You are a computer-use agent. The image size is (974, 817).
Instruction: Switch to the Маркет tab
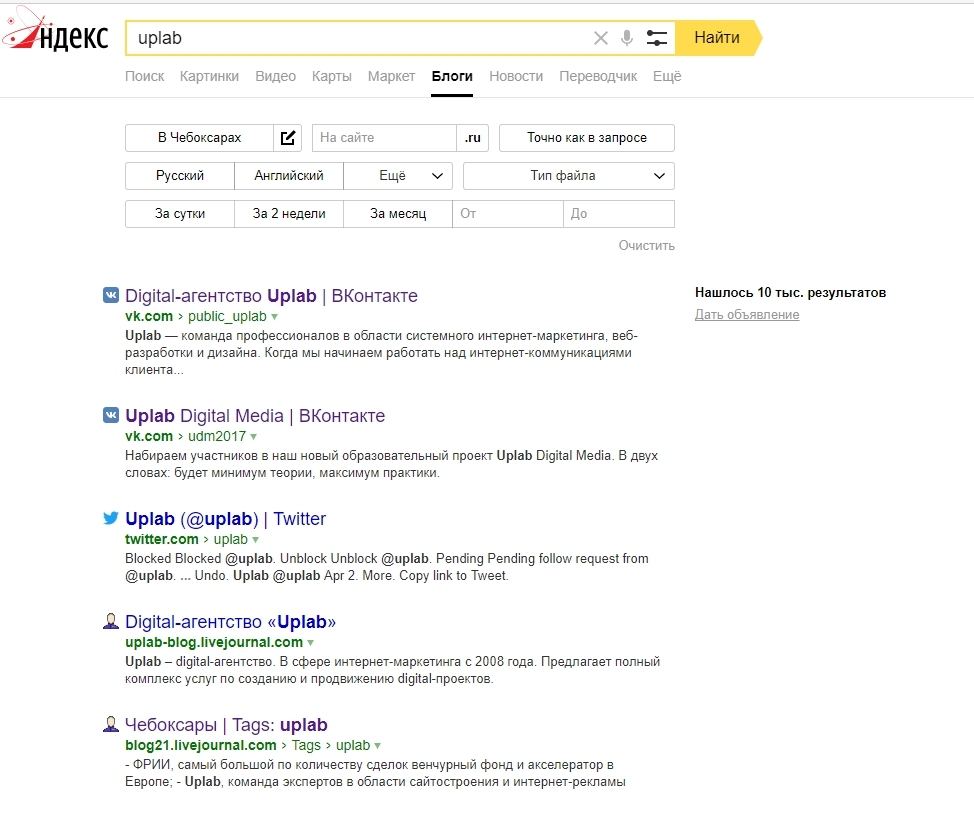[391, 76]
